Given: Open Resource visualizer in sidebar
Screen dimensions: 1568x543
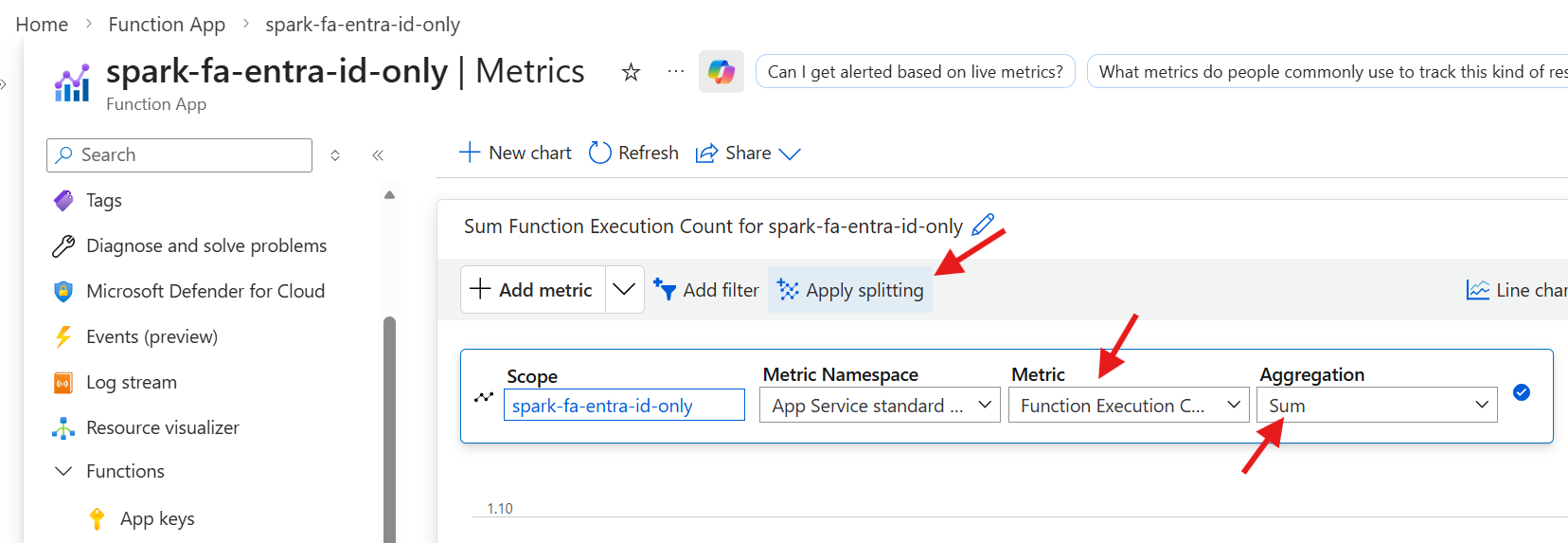Looking at the screenshot, I should tap(163, 427).
